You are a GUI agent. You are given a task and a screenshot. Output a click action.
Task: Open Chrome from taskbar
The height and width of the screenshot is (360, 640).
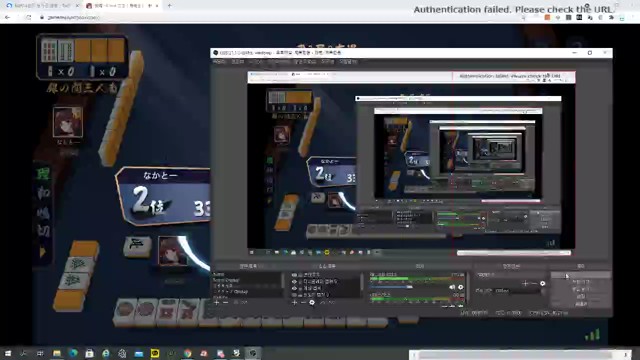[187, 353]
